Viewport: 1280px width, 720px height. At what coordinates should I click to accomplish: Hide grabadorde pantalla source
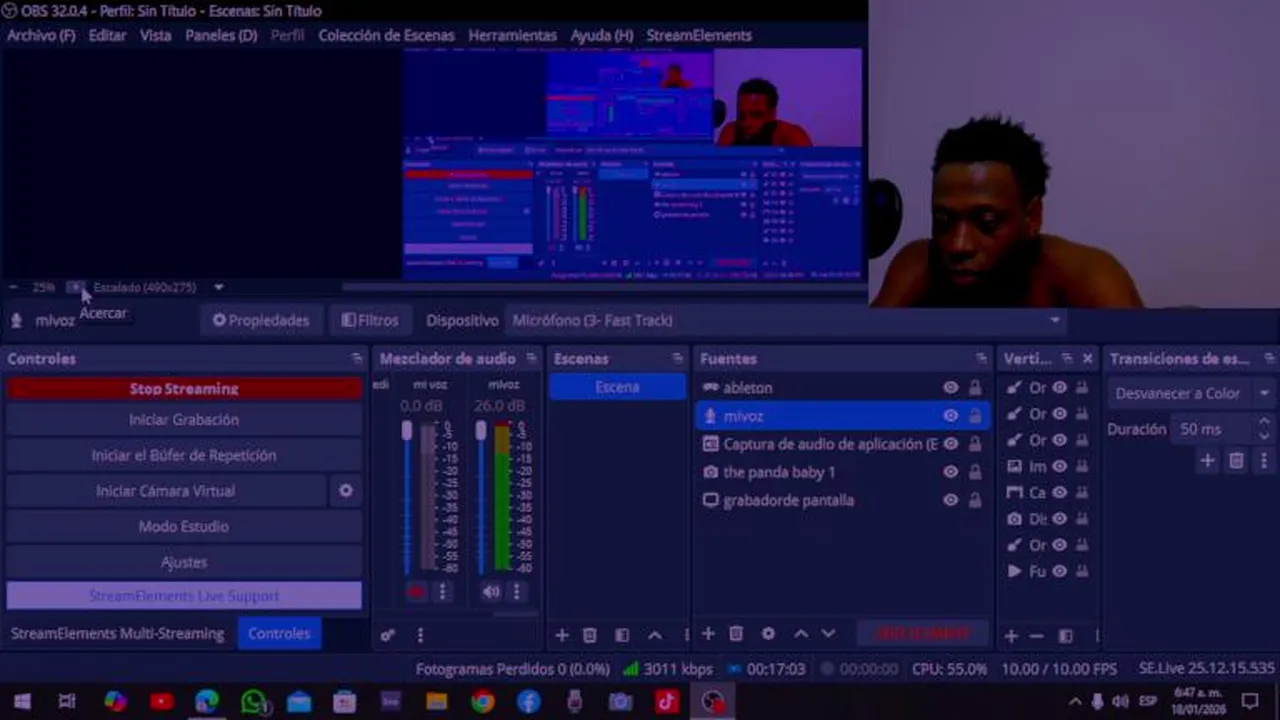(950, 500)
